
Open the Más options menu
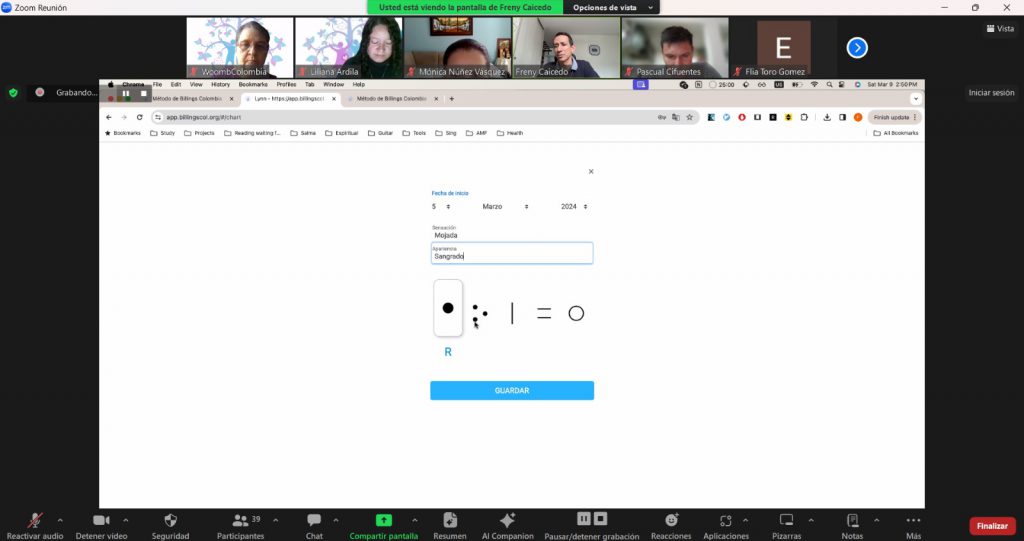pos(914,527)
